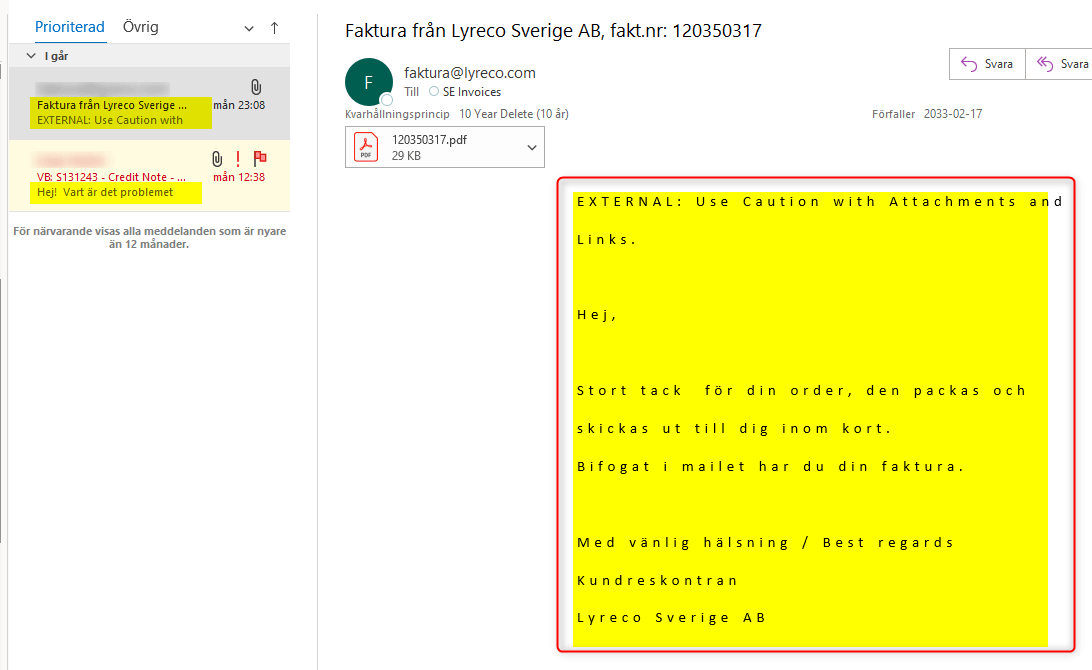1092x670 pixels.
Task: Reverse the sort order with the up arrow
Action: point(274,28)
